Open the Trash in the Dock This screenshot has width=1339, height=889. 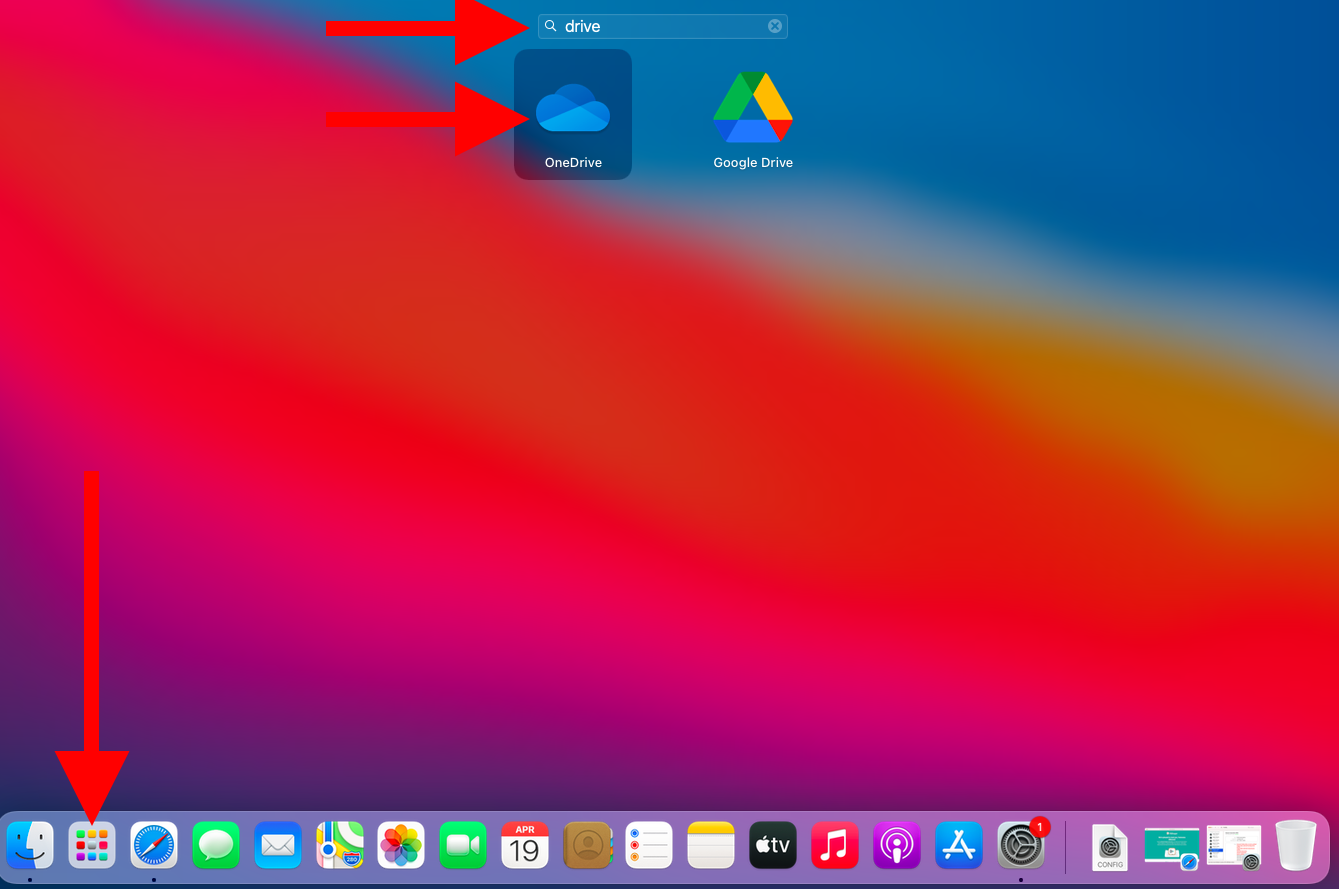[1296, 846]
